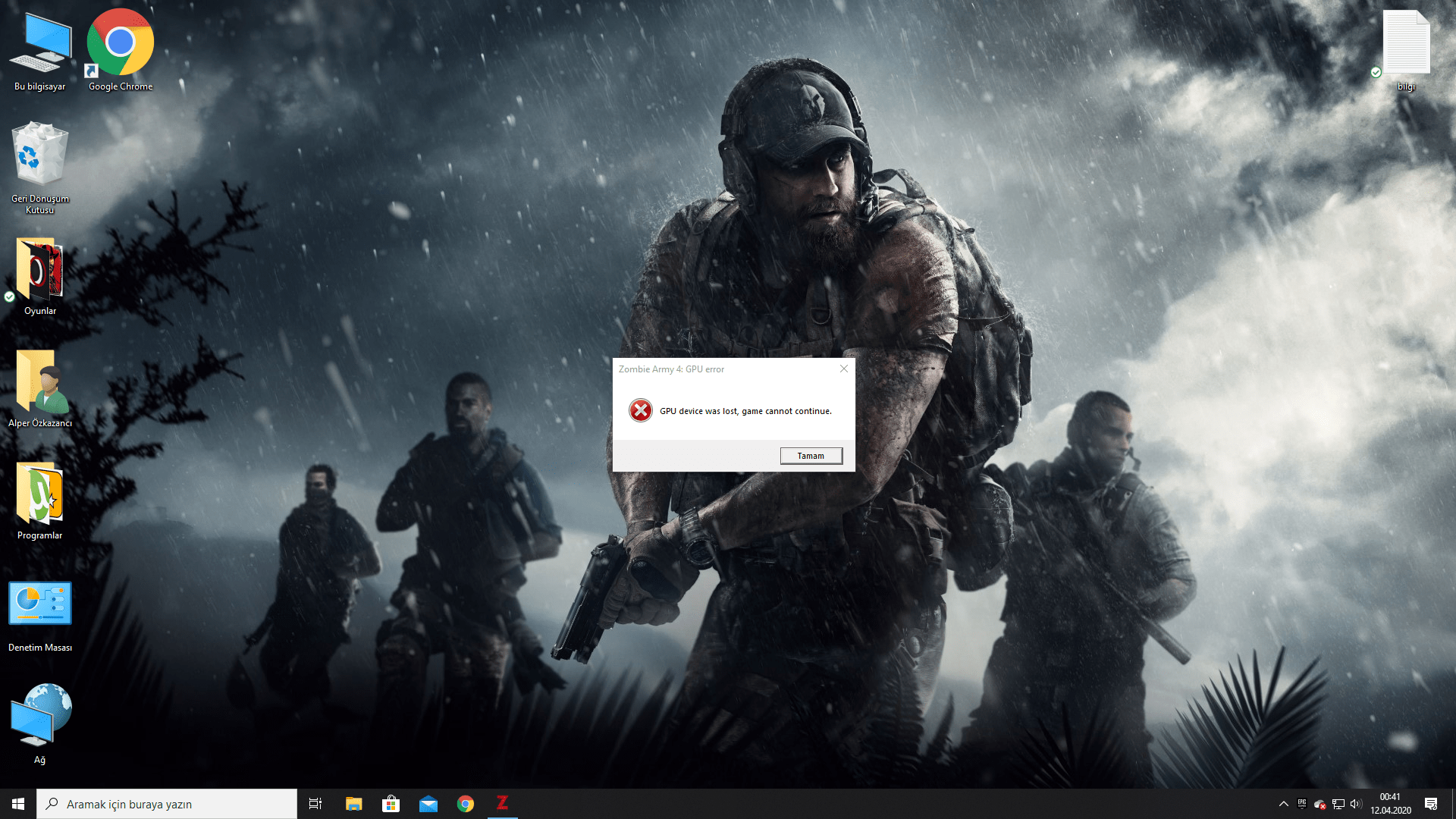Switch to Zombie Army 4 taskbar item
The image size is (1456, 819).
click(x=502, y=803)
